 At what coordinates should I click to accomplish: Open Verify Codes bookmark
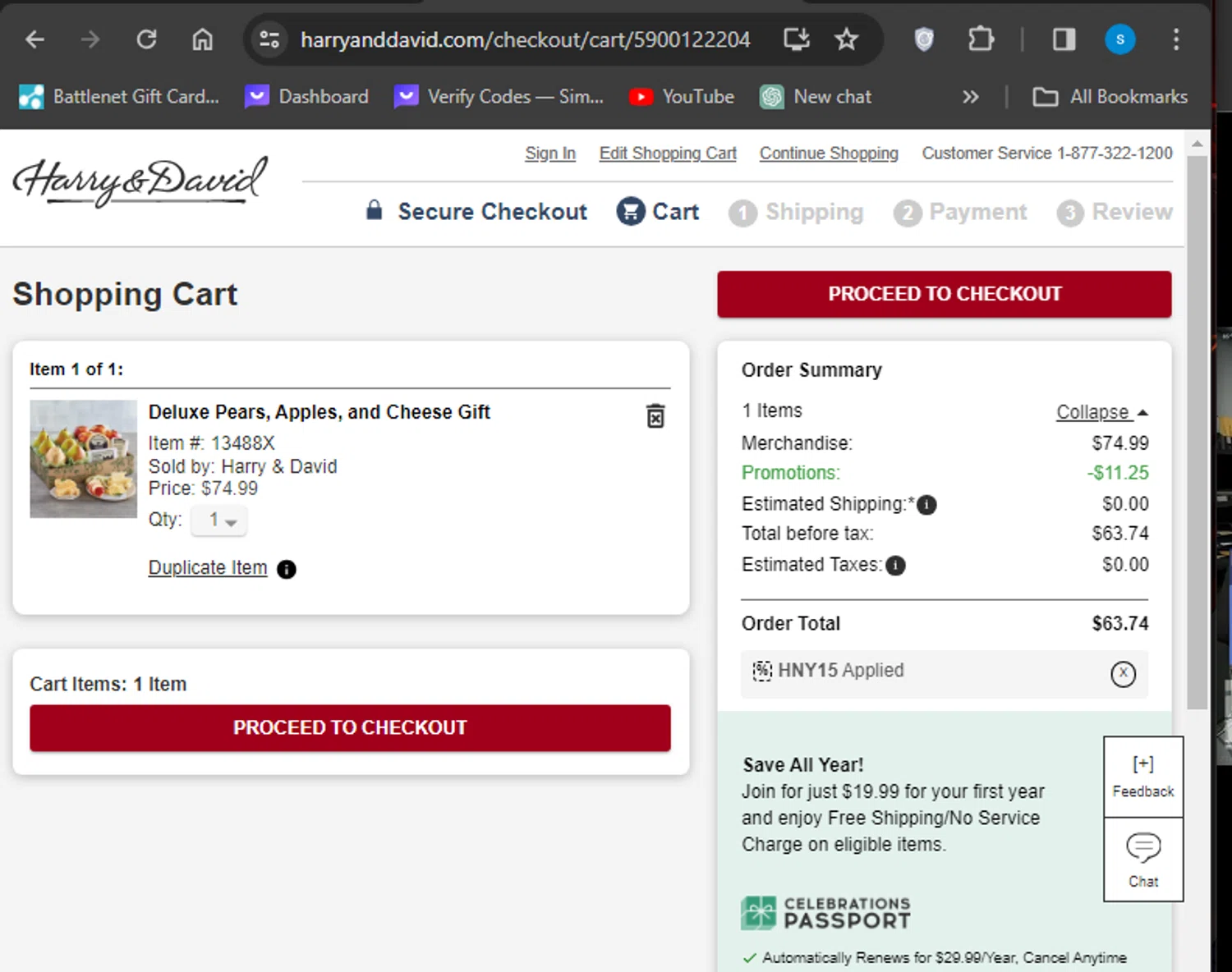point(499,97)
